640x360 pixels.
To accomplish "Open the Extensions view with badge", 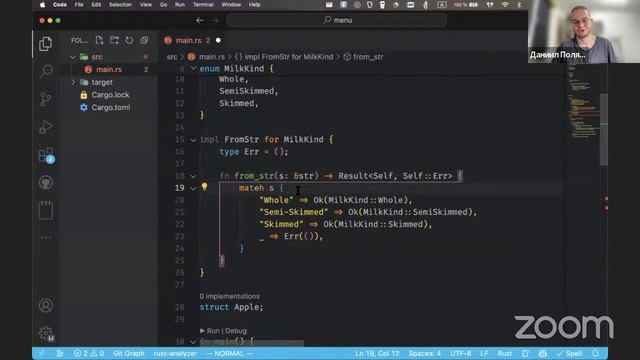I will pos(46,156).
